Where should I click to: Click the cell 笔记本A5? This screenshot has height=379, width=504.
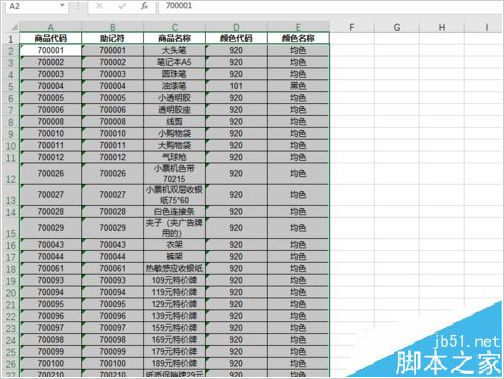(x=174, y=62)
